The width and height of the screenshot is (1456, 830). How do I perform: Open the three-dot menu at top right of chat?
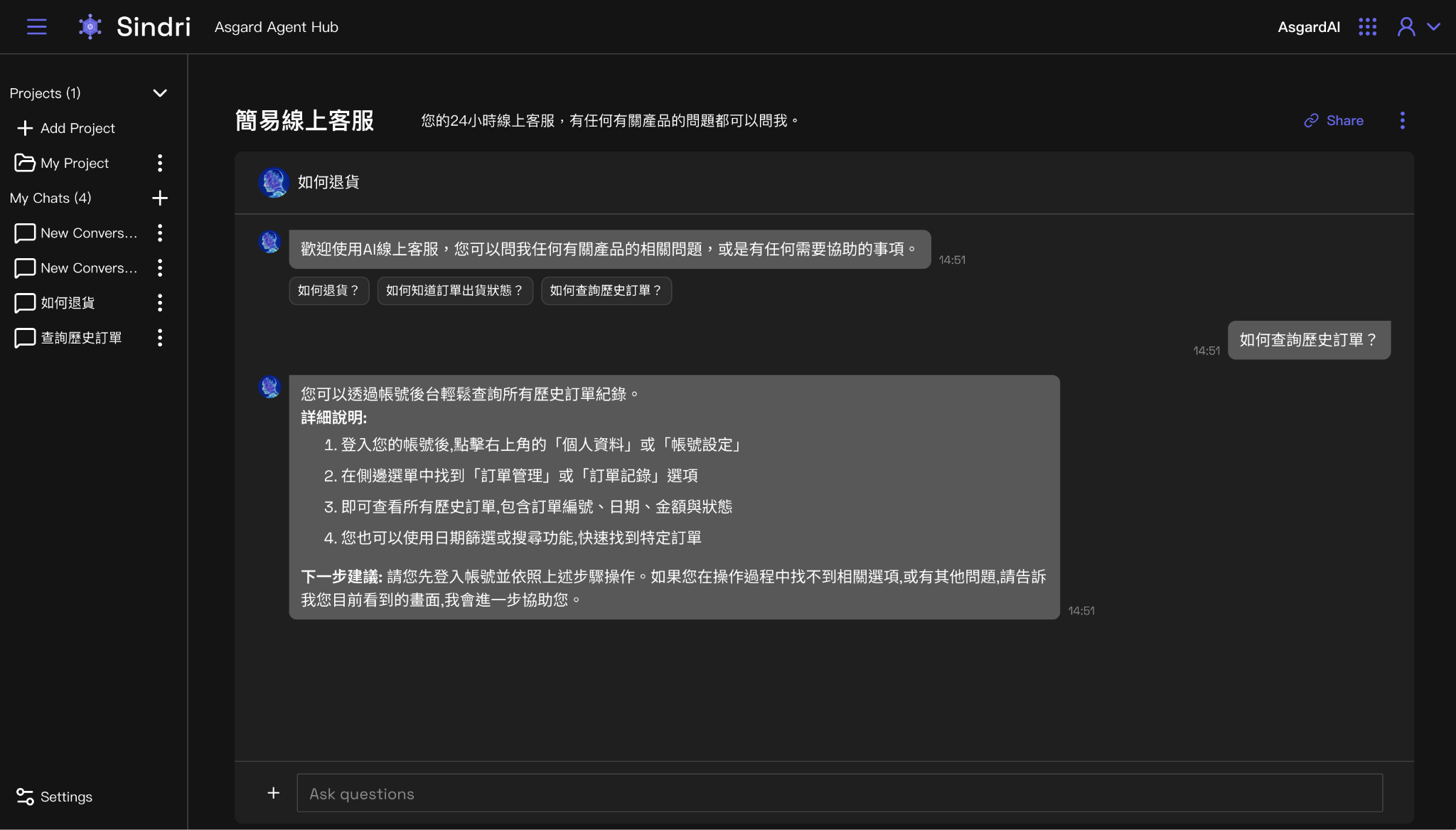point(1403,120)
